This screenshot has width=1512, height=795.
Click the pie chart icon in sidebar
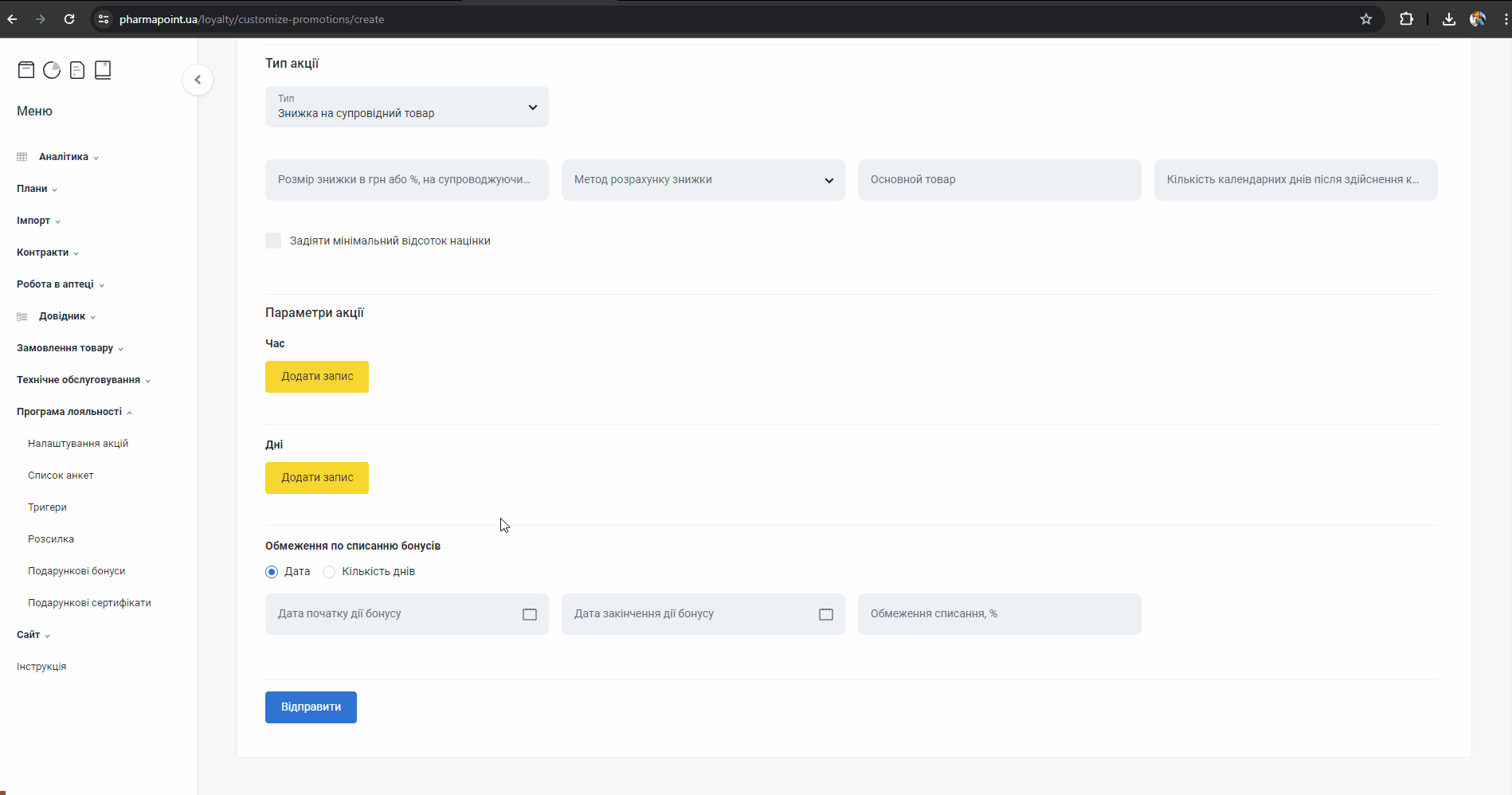[x=52, y=70]
